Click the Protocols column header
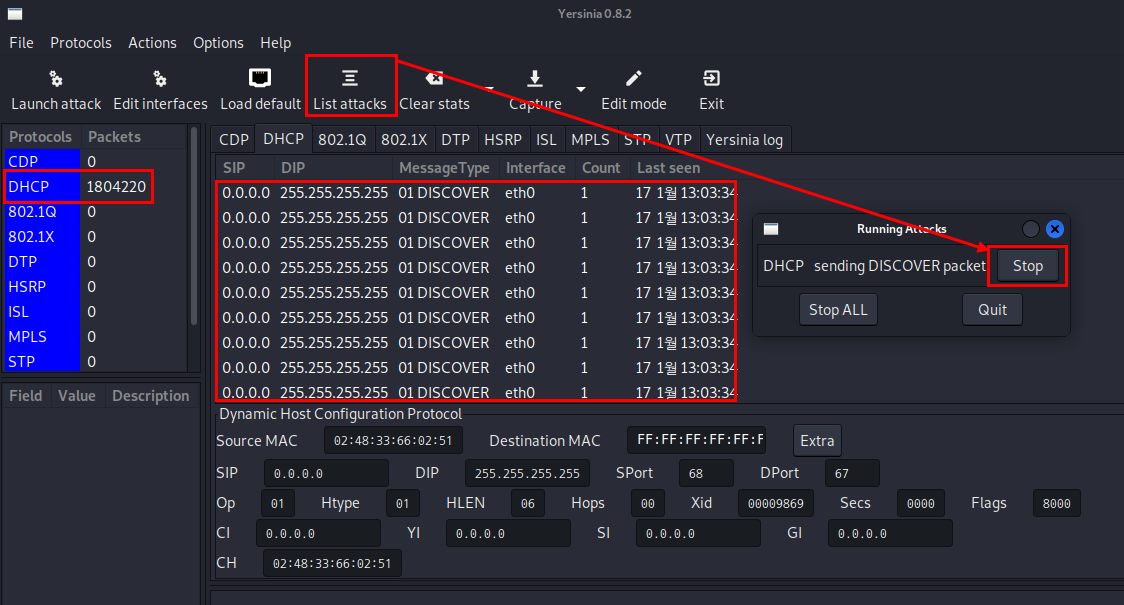This screenshot has height=605, width=1124. click(x=41, y=137)
